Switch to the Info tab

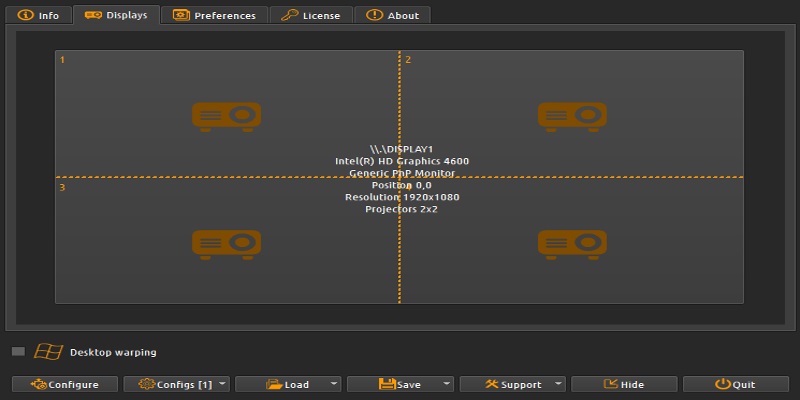point(38,15)
